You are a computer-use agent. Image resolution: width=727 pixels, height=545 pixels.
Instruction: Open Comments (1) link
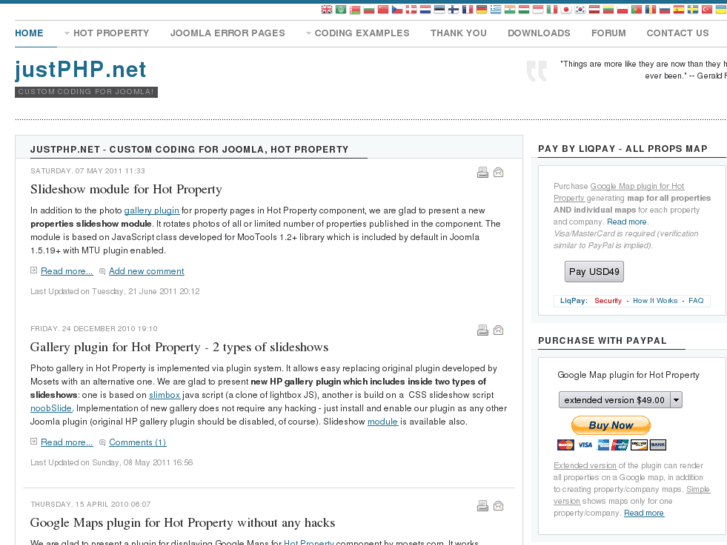click(x=138, y=442)
